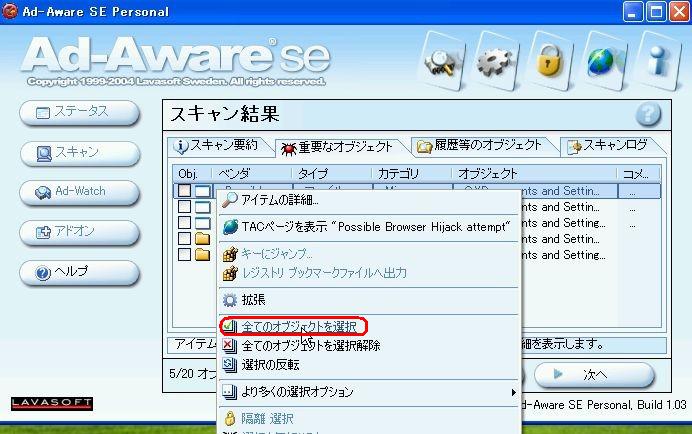Click the globe web update icon
692x434 pixels.
pyautogui.click(x=602, y=60)
